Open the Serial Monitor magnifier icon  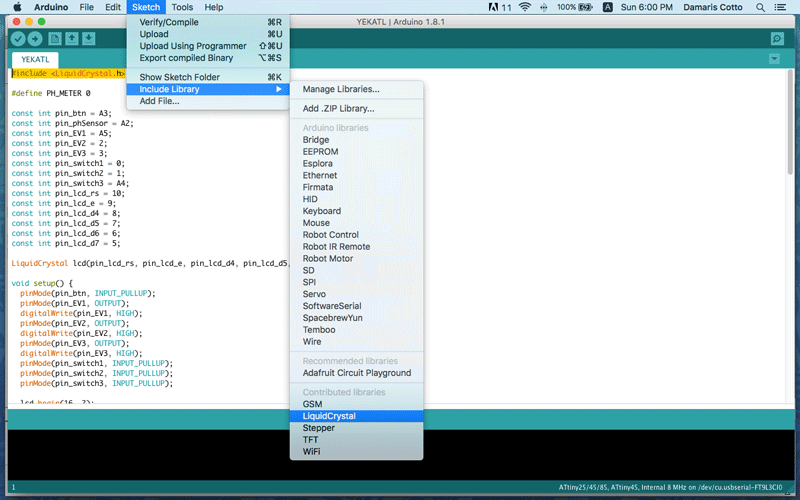point(777,39)
